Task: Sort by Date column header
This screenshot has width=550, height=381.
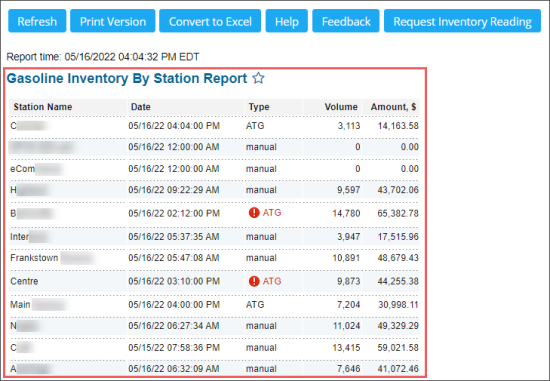Action: pyautogui.click(x=141, y=107)
